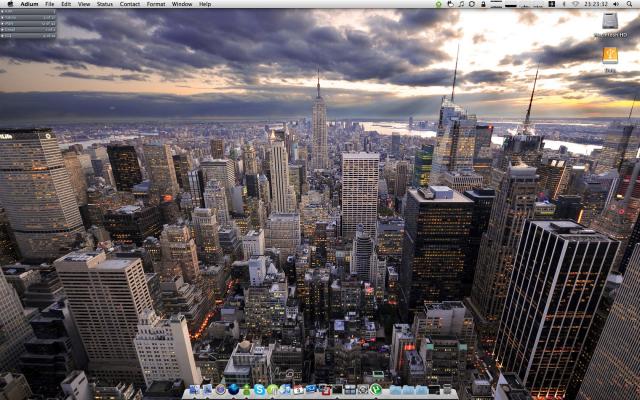Screen dimensions: 640x400
Task: Open the Trash in the dock
Action: coord(447,389)
